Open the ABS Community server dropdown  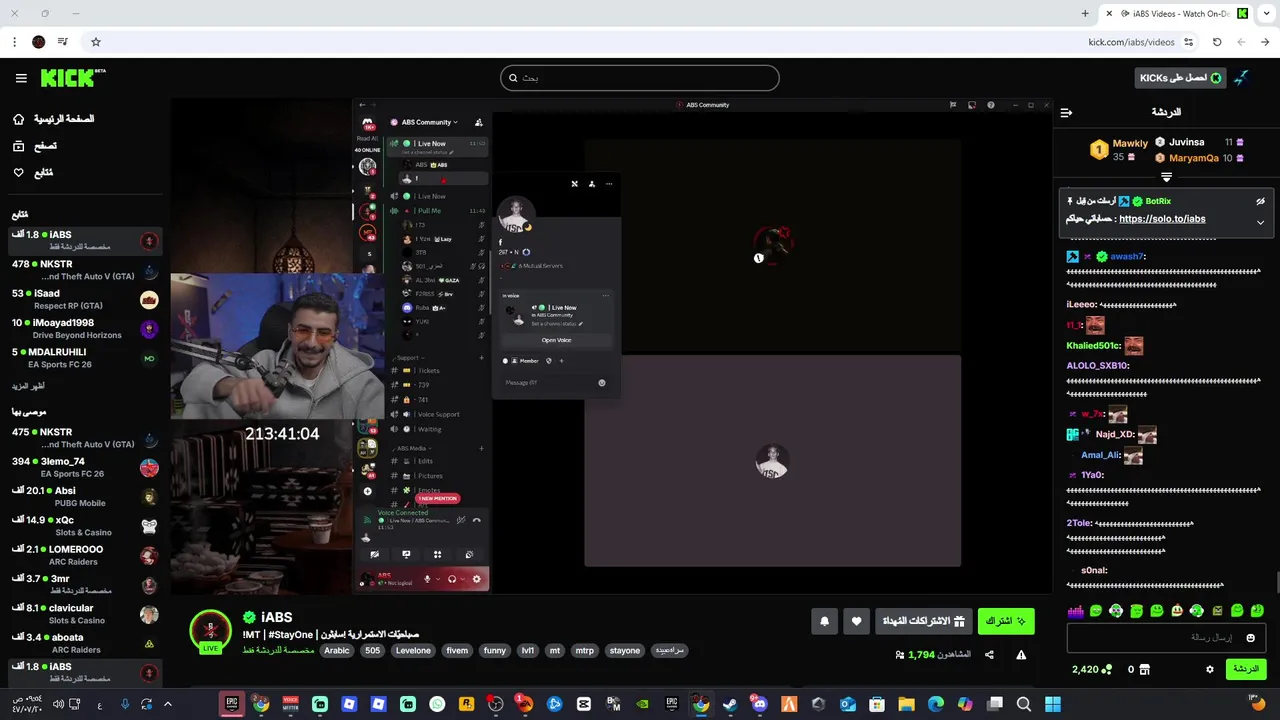[x=430, y=122]
